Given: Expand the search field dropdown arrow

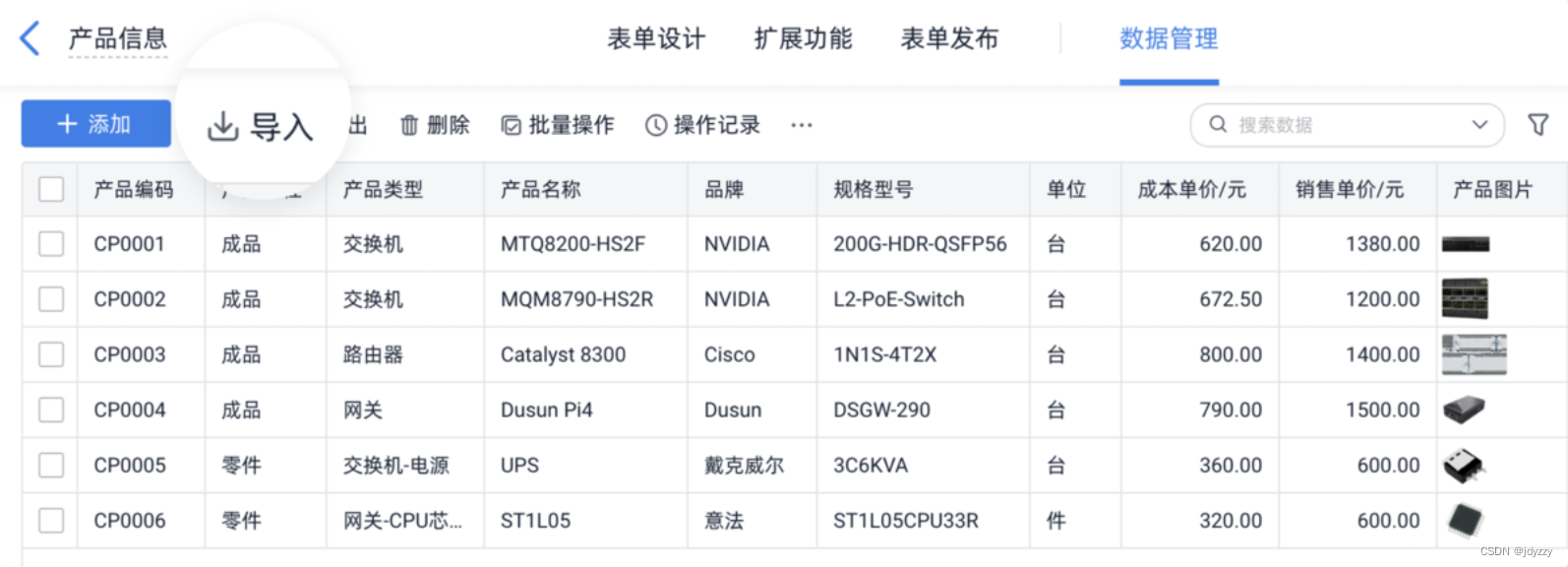Looking at the screenshot, I should point(1479,125).
